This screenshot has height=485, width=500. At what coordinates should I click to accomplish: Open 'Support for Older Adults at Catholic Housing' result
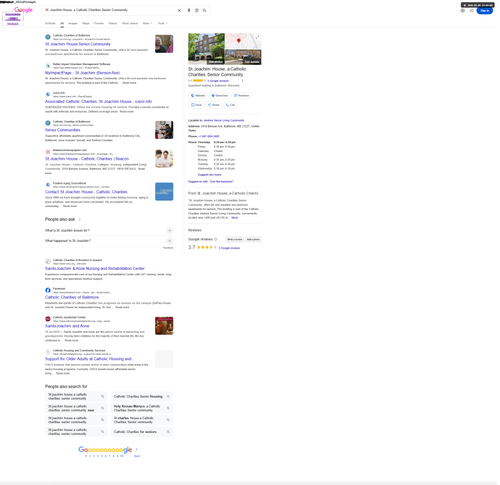[x=89, y=359]
